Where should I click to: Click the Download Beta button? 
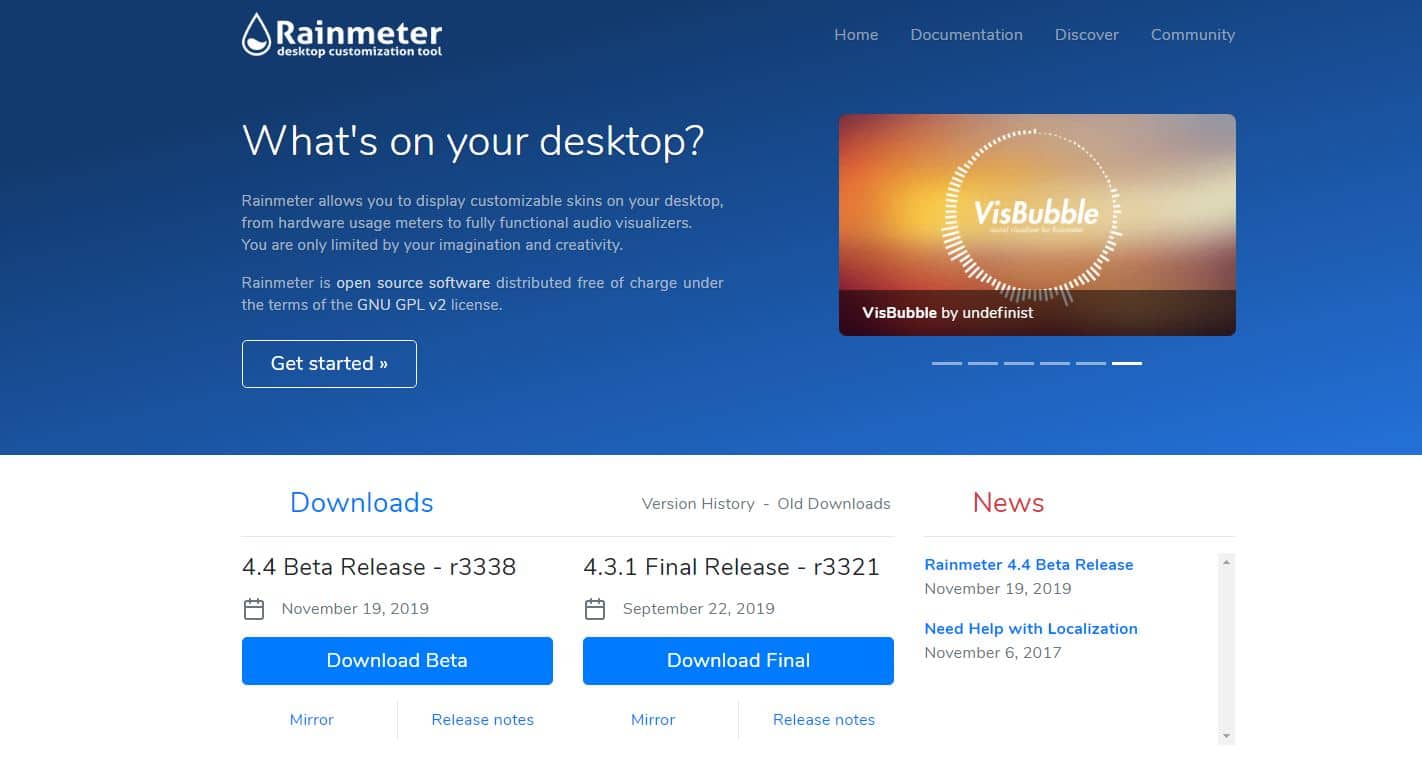(x=397, y=660)
